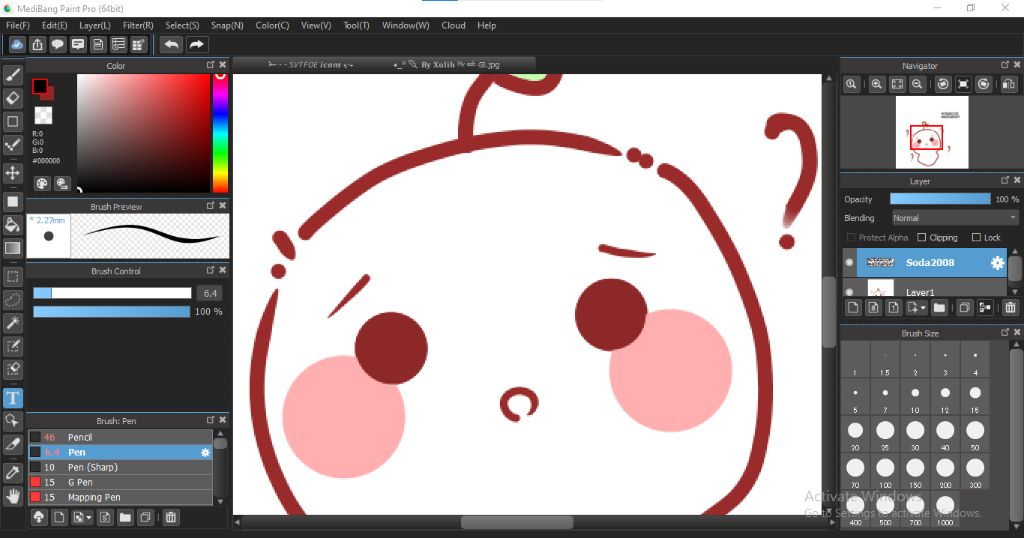Image resolution: width=1024 pixels, height=538 pixels.
Task: Select the Magic Wand tool
Action: (x=12, y=323)
